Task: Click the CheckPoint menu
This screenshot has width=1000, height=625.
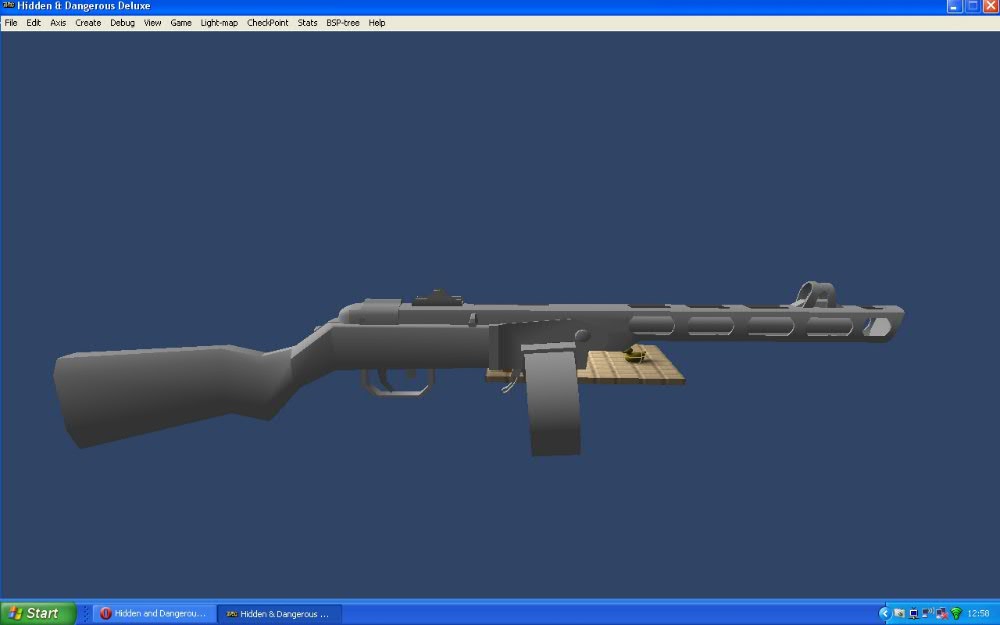Action: (x=268, y=23)
